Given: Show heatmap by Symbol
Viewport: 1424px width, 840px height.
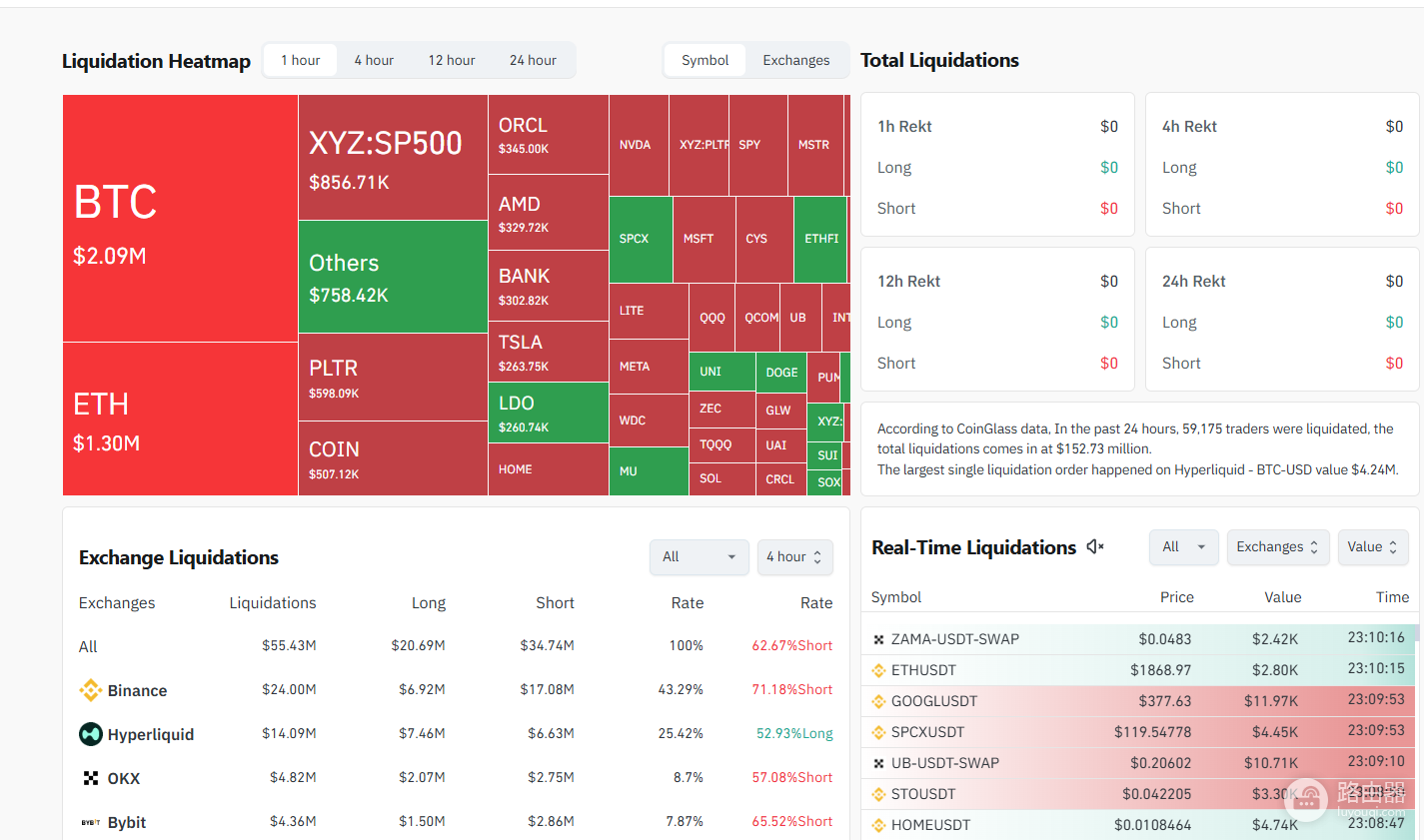Looking at the screenshot, I should (x=706, y=60).
